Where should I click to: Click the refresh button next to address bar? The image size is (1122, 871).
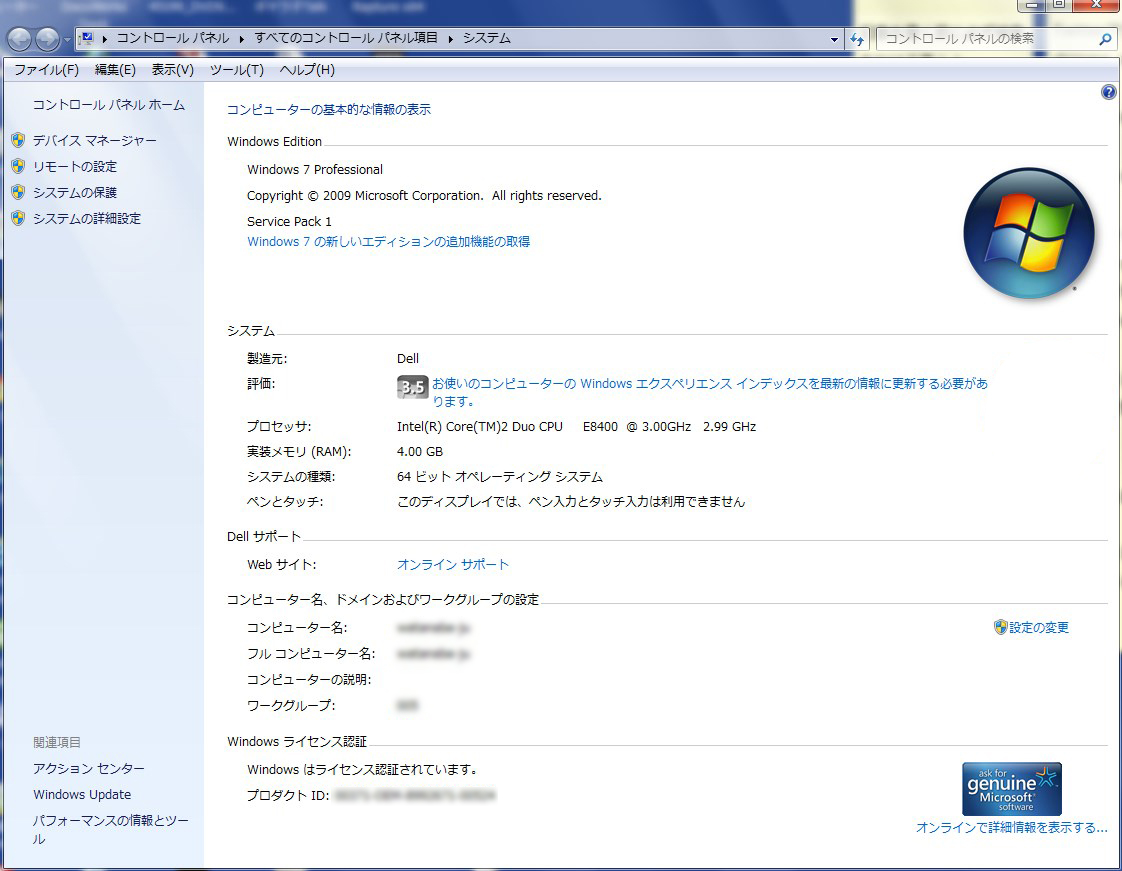[857, 39]
